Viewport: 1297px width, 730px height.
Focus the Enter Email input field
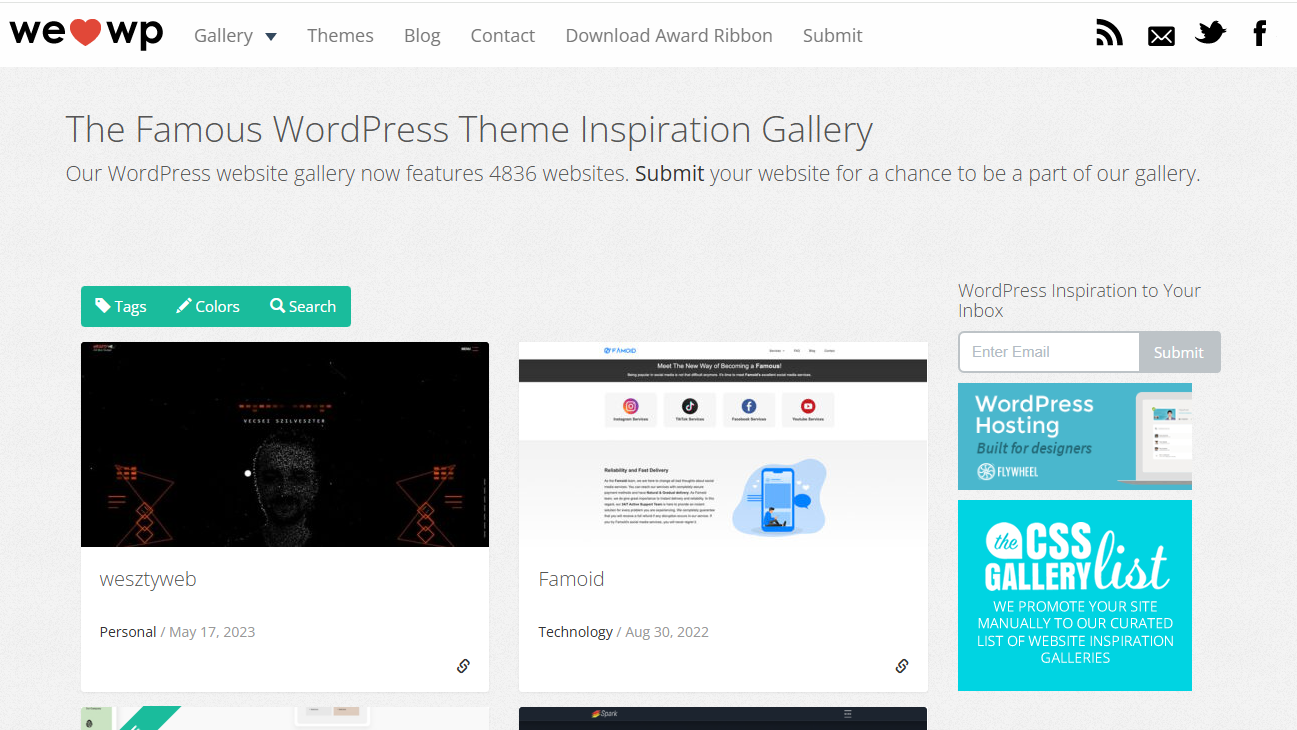[1048, 352]
